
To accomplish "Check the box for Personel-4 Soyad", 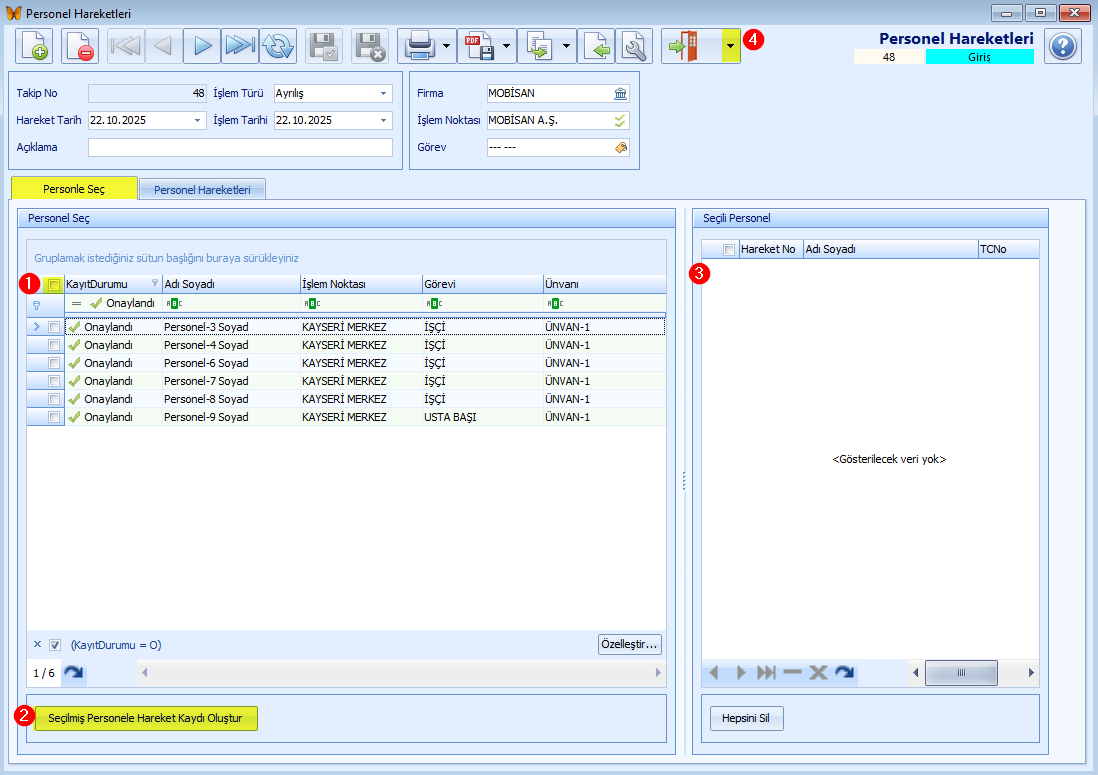I will coord(54,345).
